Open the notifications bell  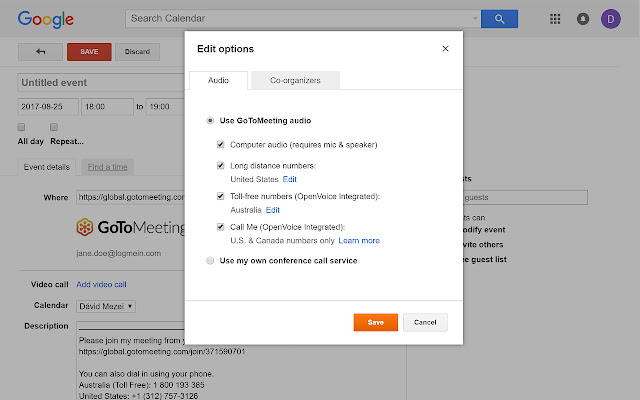(x=583, y=19)
